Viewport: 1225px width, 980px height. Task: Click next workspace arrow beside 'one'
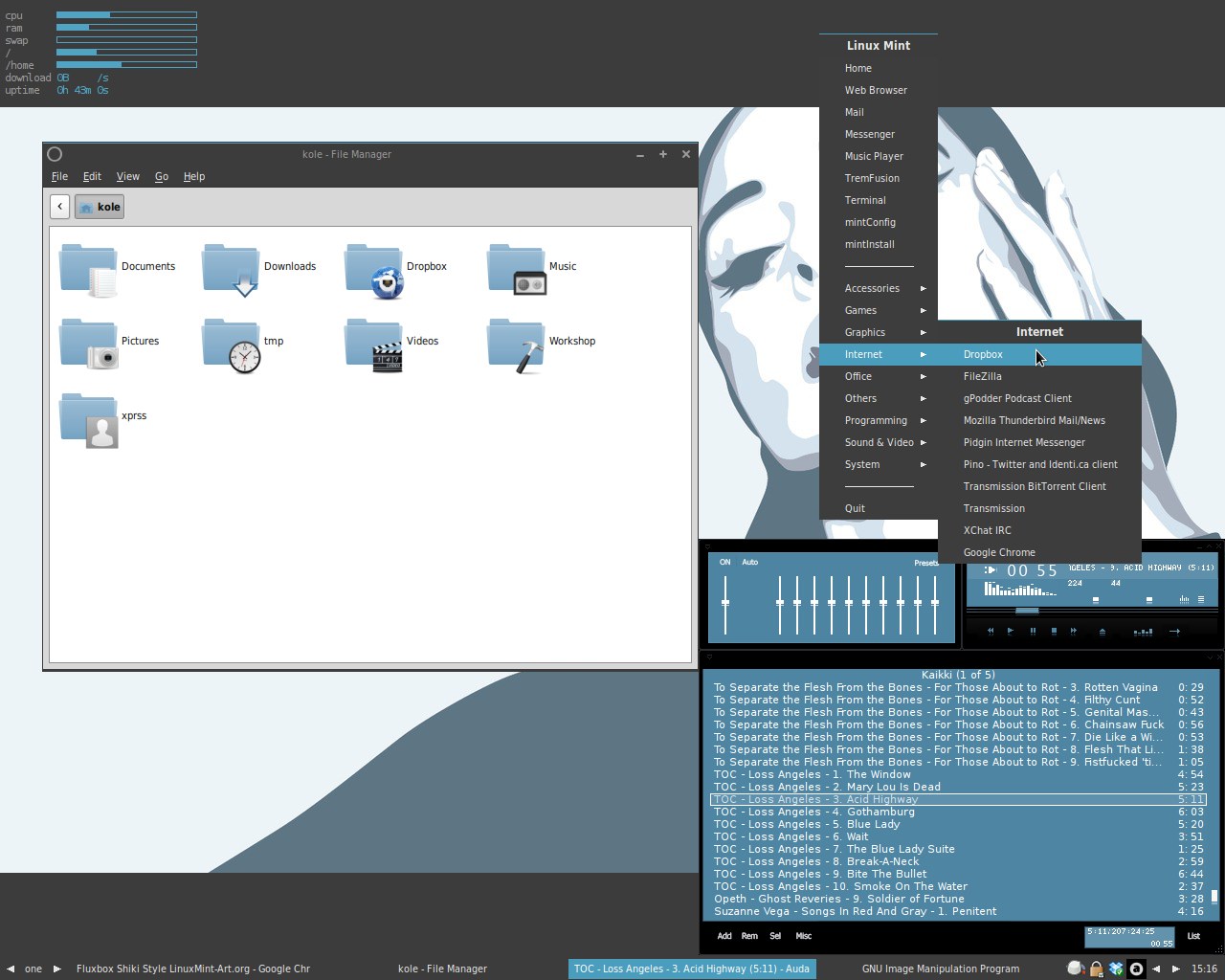(x=56, y=969)
